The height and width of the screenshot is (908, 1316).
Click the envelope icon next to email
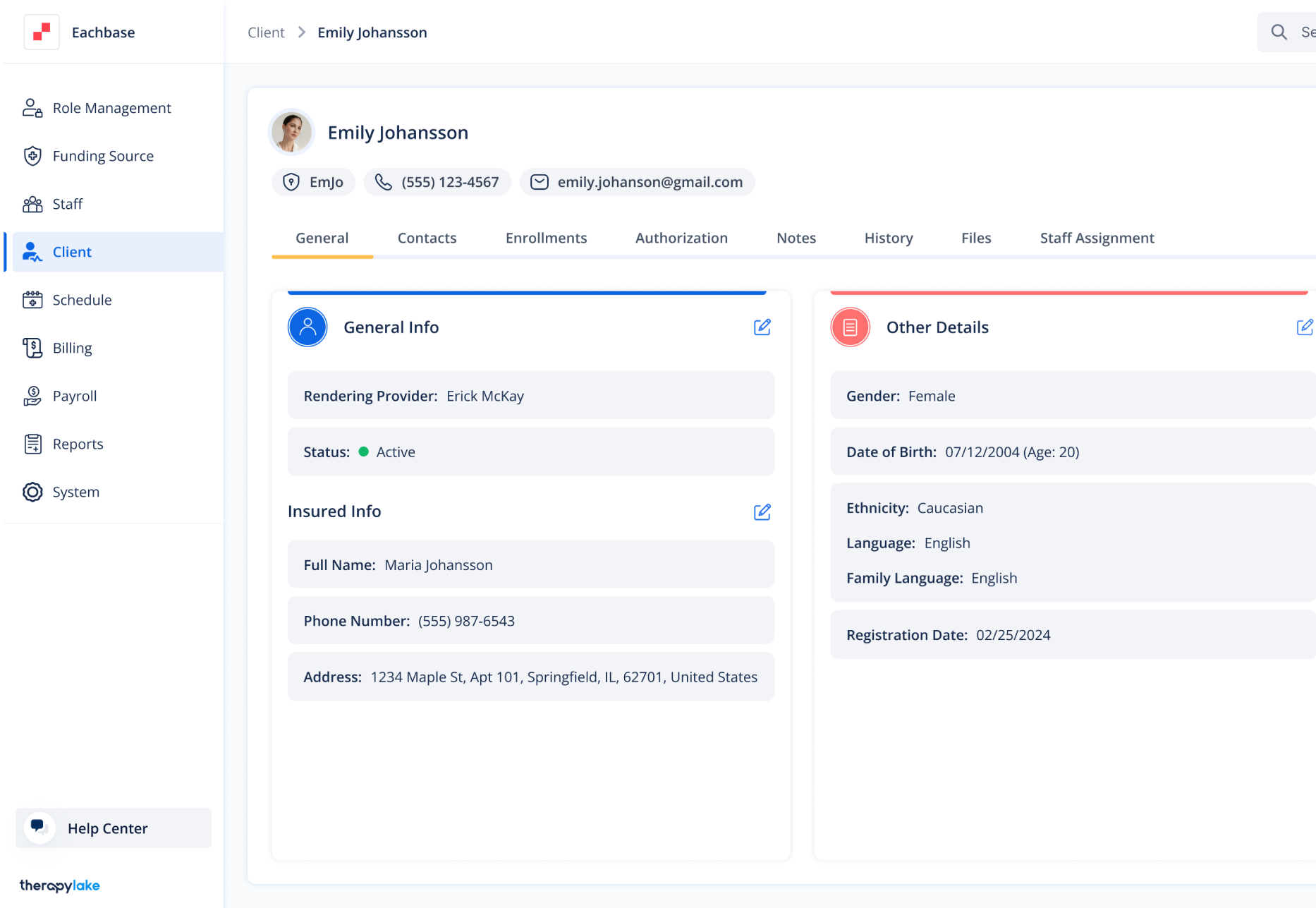point(539,183)
